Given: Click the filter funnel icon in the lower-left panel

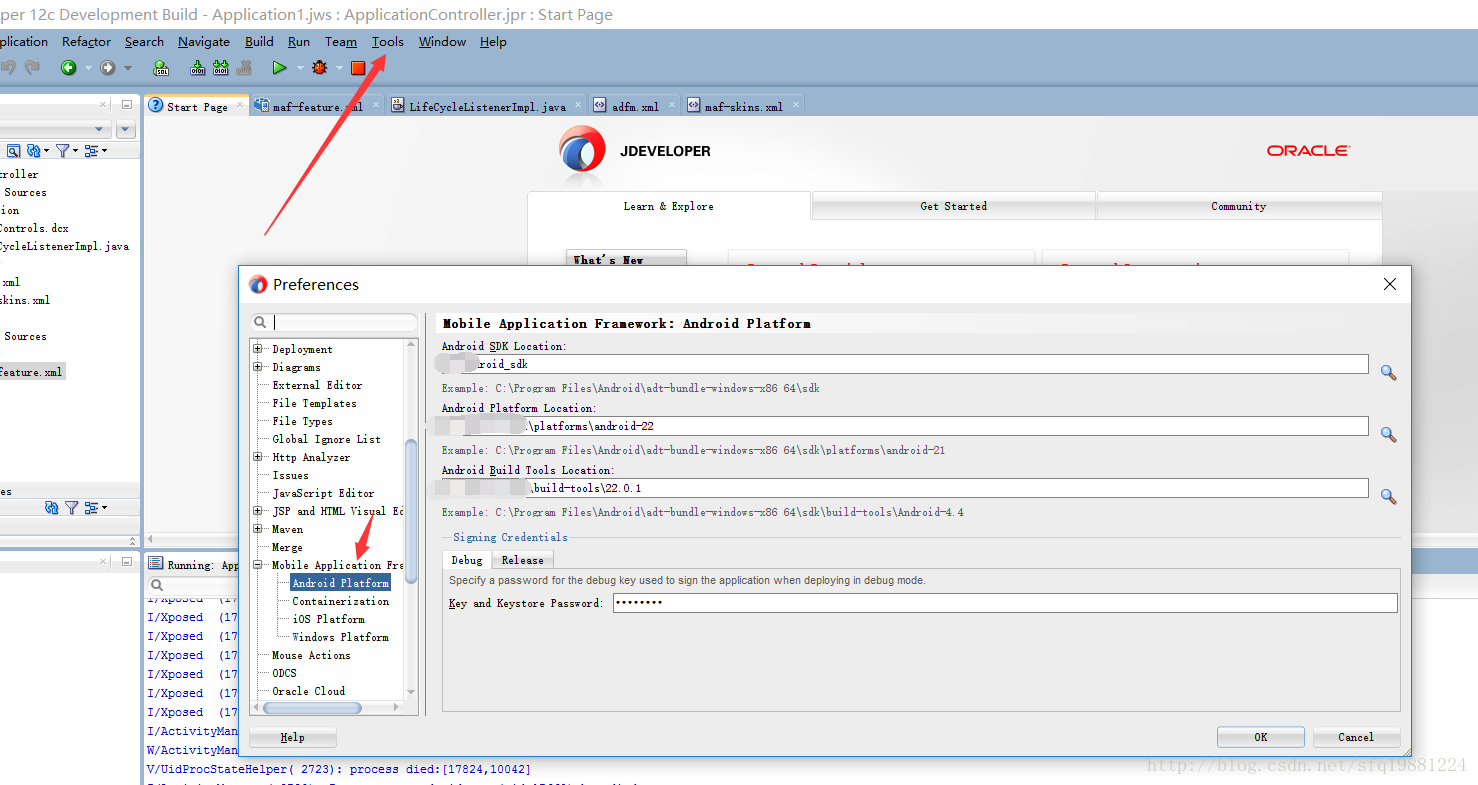Looking at the screenshot, I should pos(71,507).
